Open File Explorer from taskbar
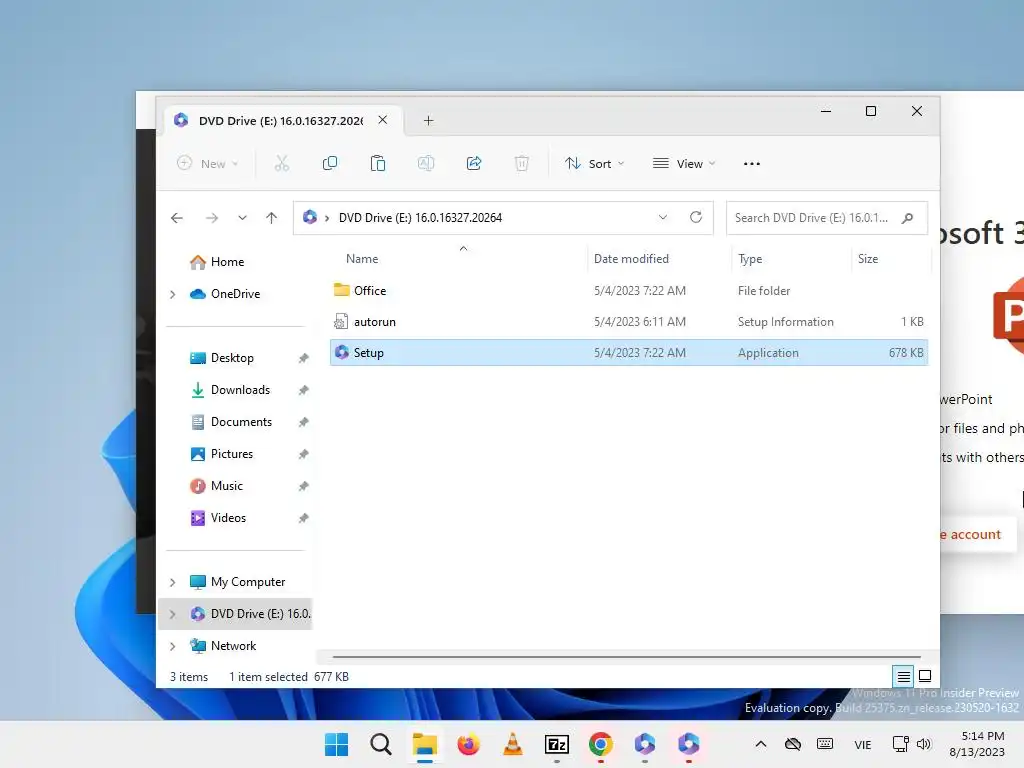Screen dimensions: 1024x768 pos(424,744)
